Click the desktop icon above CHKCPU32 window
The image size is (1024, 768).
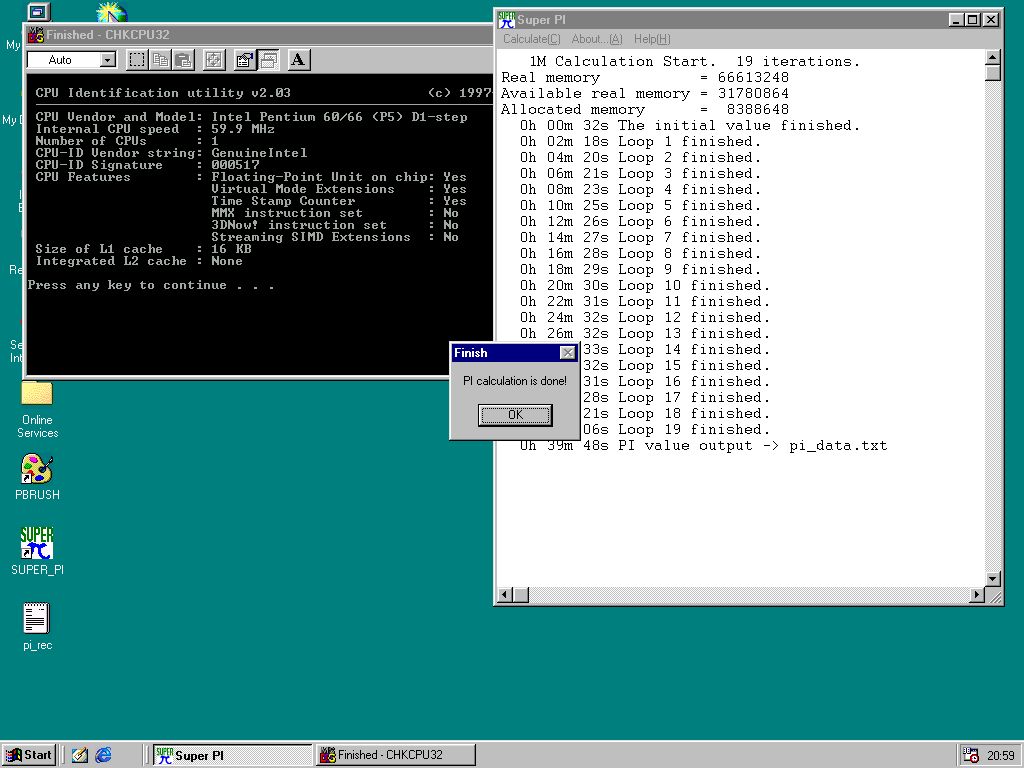click(x=39, y=12)
